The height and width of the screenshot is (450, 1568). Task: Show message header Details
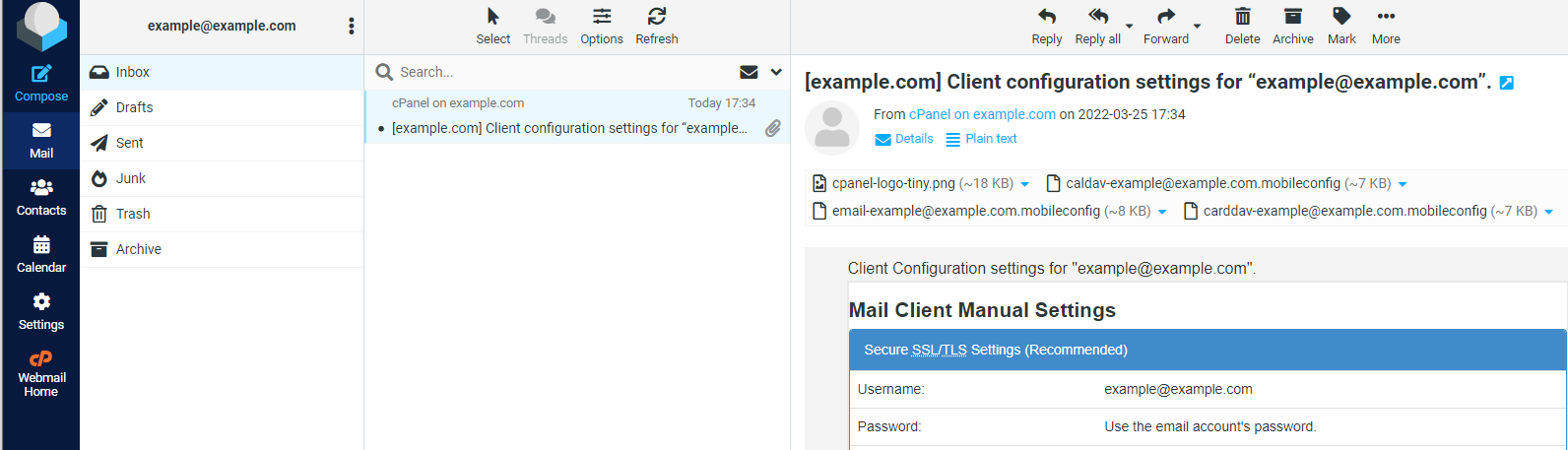904,139
